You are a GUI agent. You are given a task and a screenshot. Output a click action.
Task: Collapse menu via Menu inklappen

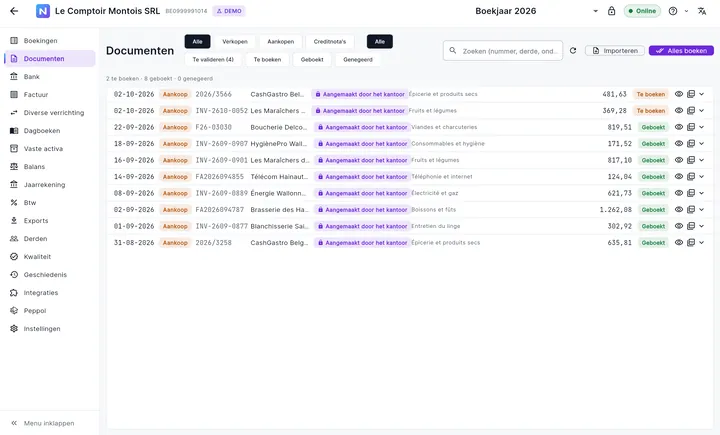point(42,424)
